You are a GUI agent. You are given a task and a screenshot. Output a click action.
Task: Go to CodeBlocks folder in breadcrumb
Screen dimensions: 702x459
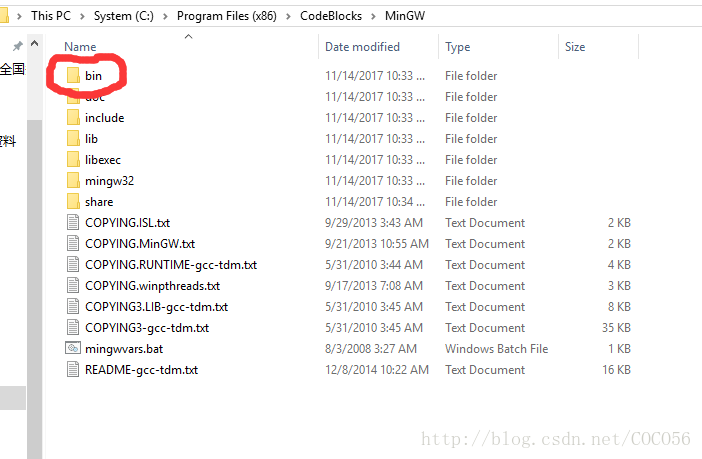pyautogui.click(x=334, y=15)
